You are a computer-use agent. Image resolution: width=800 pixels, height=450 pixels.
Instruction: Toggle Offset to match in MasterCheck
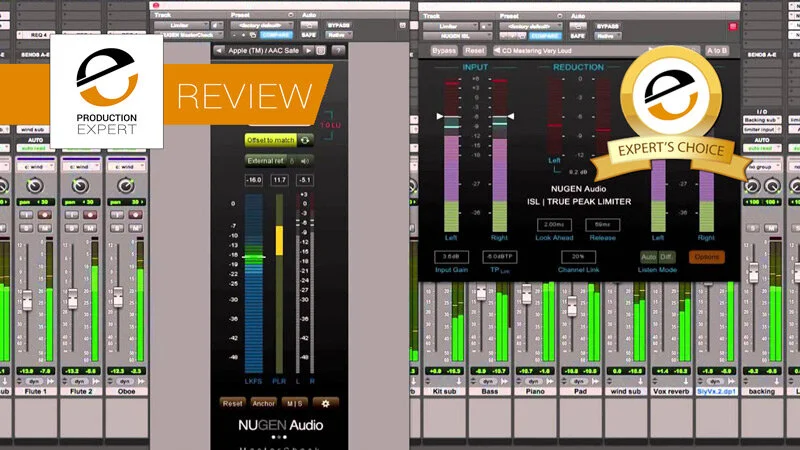point(271,140)
